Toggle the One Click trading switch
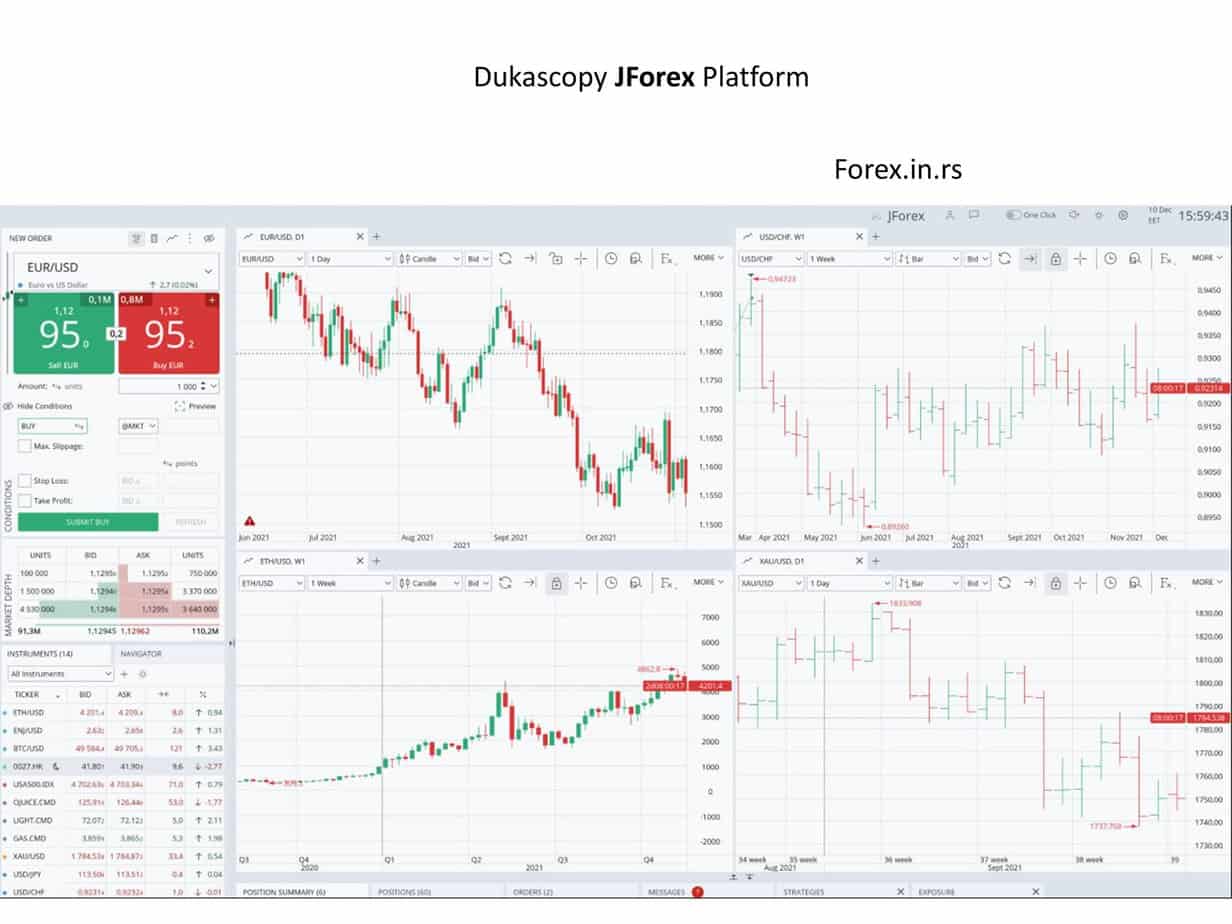1232x924 pixels. 1013,215
